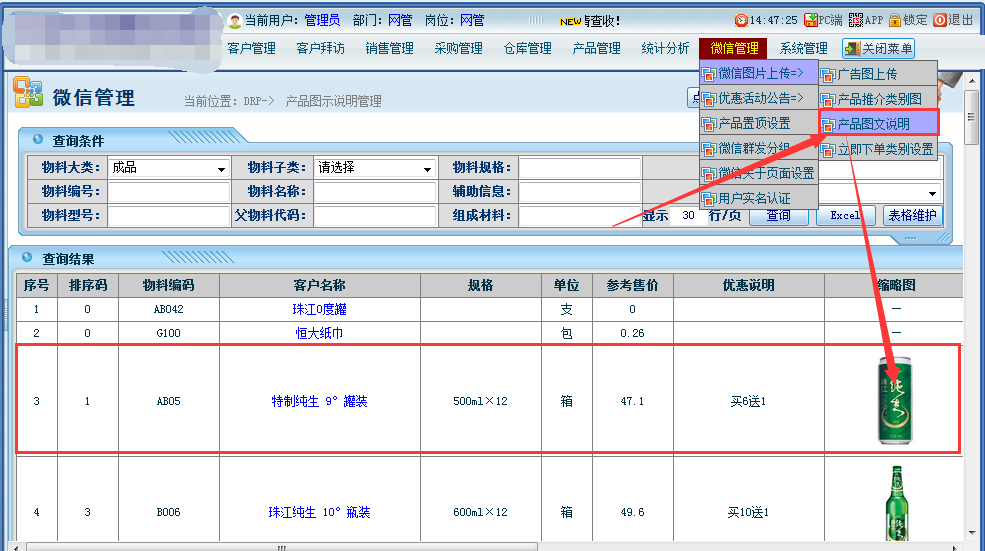Select 产品图文说明 in the submenu
The width and height of the screenshot is (985, 551).
point(878,123)
